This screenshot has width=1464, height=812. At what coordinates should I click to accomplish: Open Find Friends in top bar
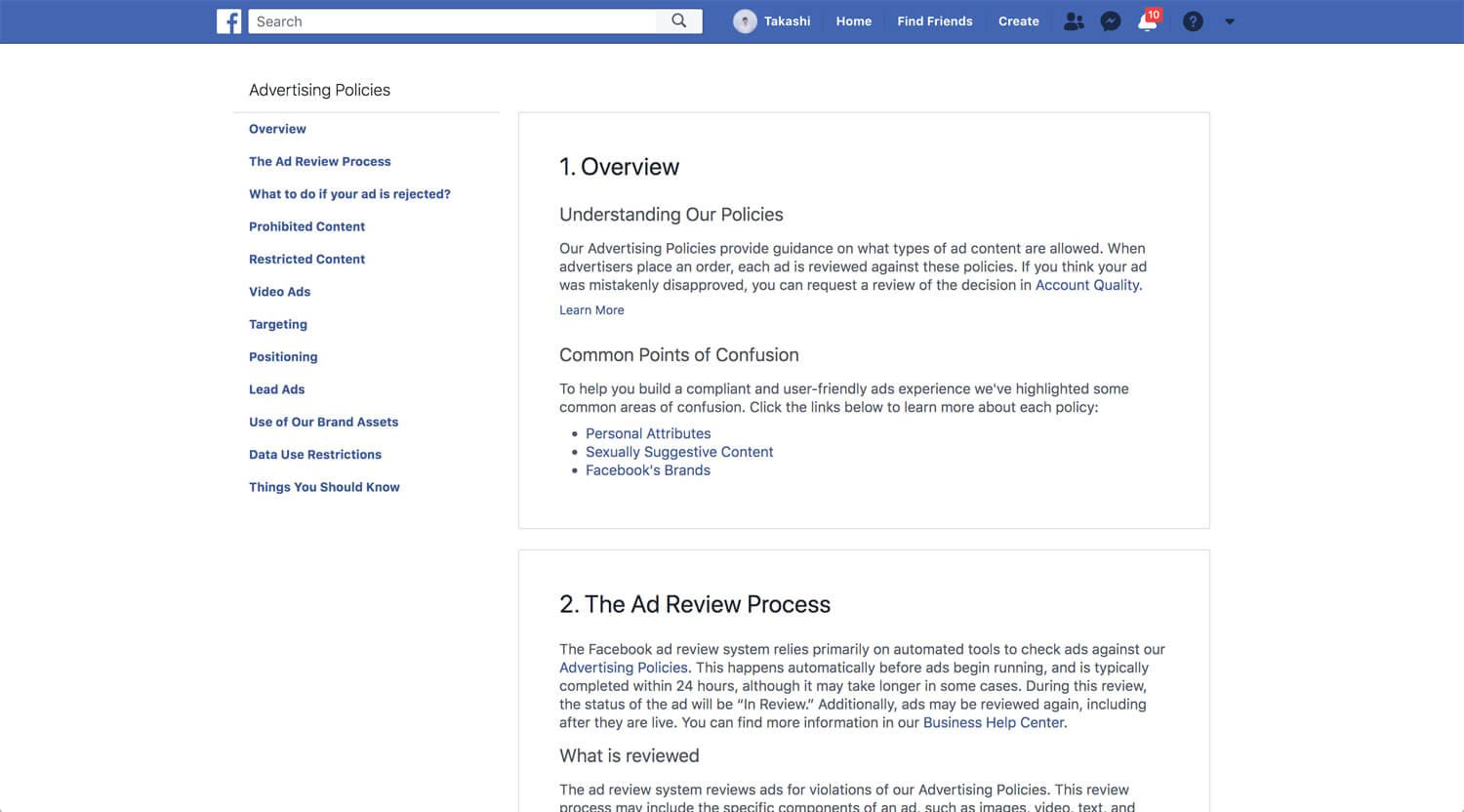pos(935,21)
